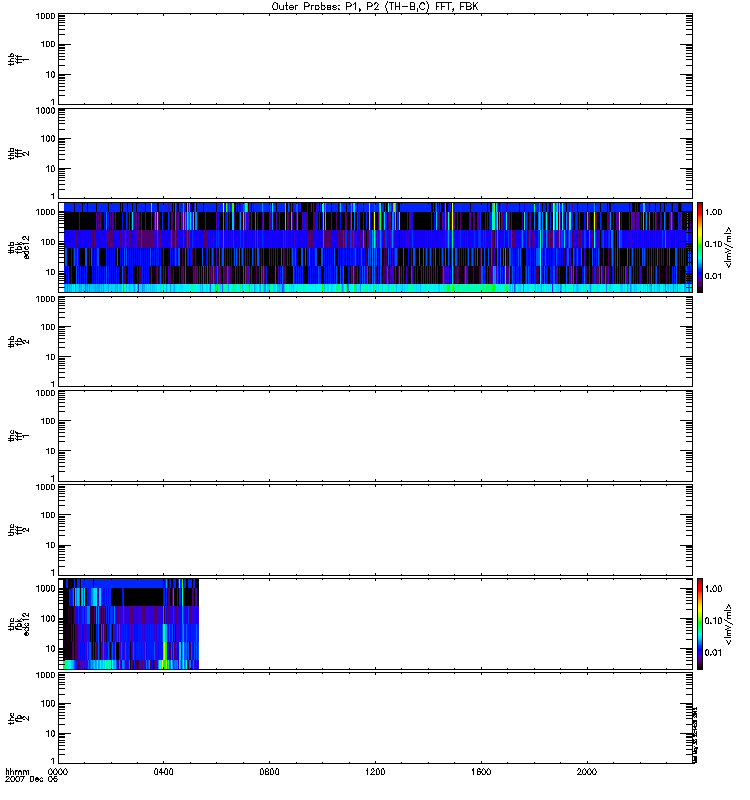Screen dimensions: 750x800
Task: Click the 0800 time axis label
Action: click(270, 773)
